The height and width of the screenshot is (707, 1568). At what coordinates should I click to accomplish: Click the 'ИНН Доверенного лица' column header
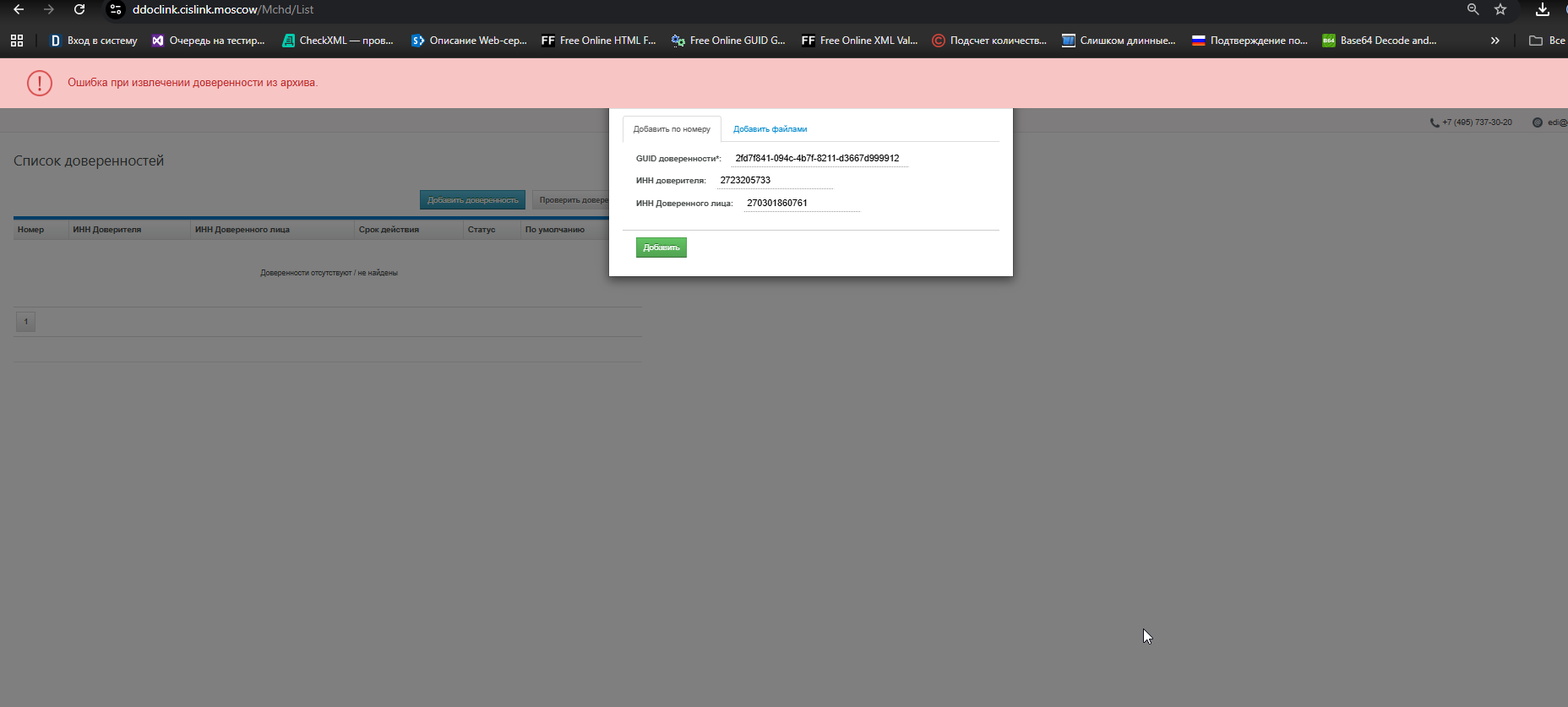click(272, 230)
